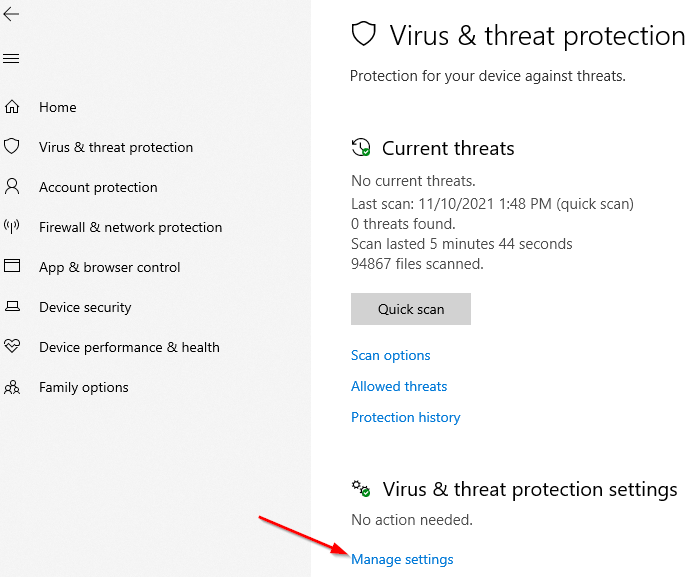695x577 pixels.
Task: Click the App & browser window icon
Action: [12, 266]
